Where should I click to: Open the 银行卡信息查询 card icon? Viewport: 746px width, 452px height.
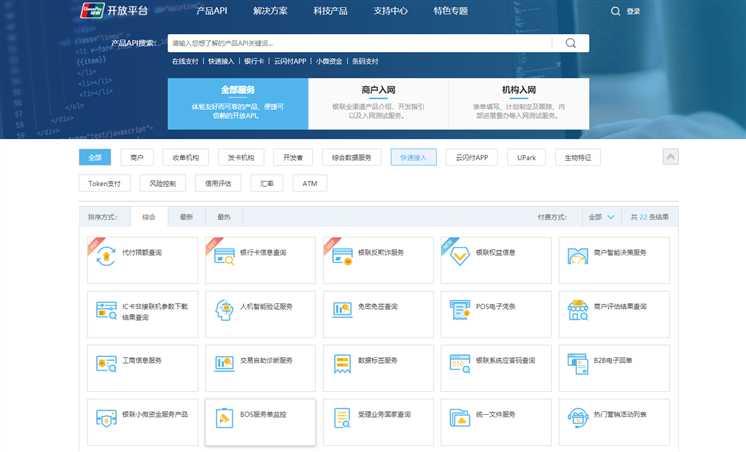click(x=224, y=256)
